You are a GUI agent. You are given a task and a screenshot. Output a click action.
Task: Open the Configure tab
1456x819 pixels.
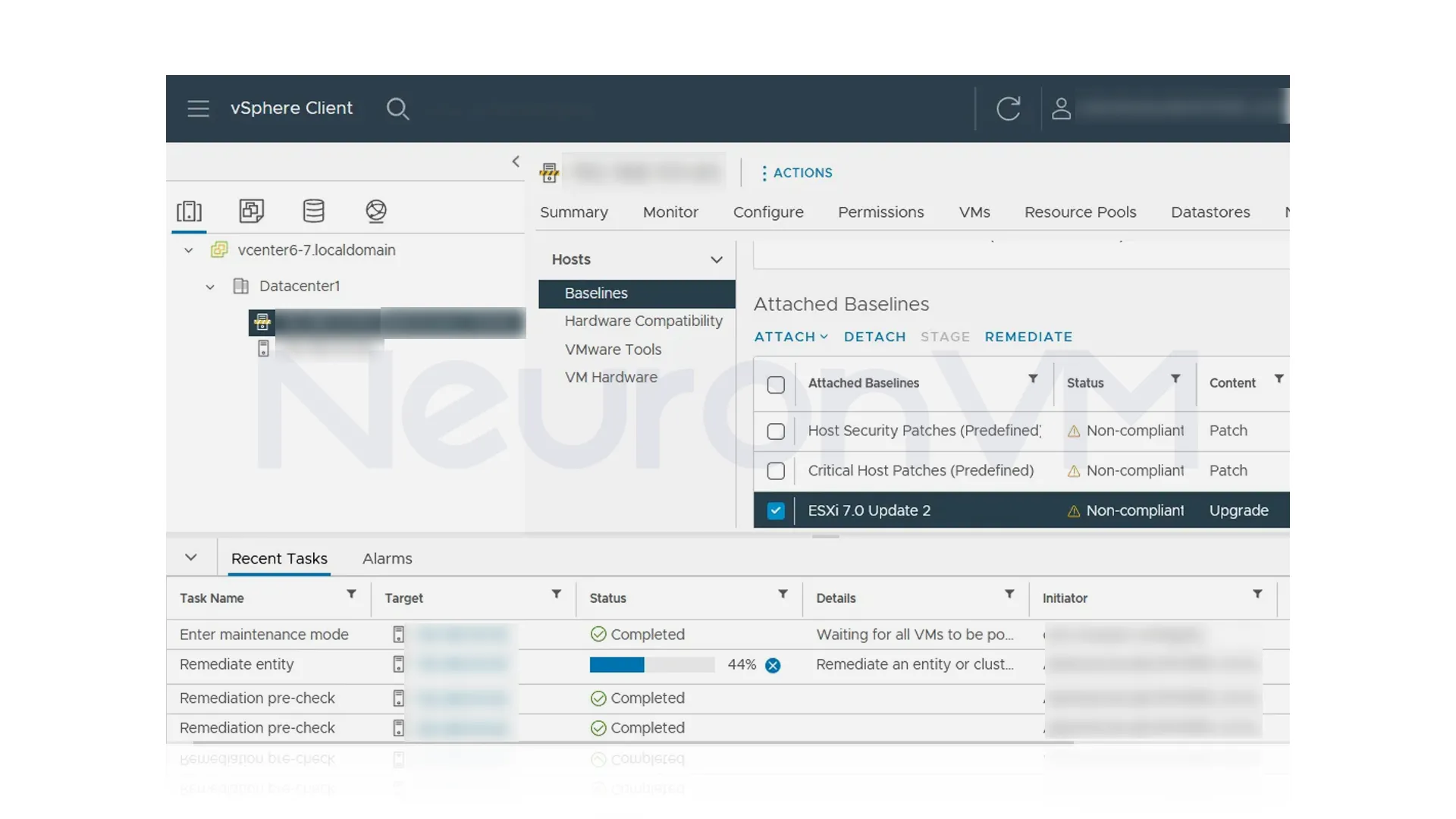coord(768,212)
